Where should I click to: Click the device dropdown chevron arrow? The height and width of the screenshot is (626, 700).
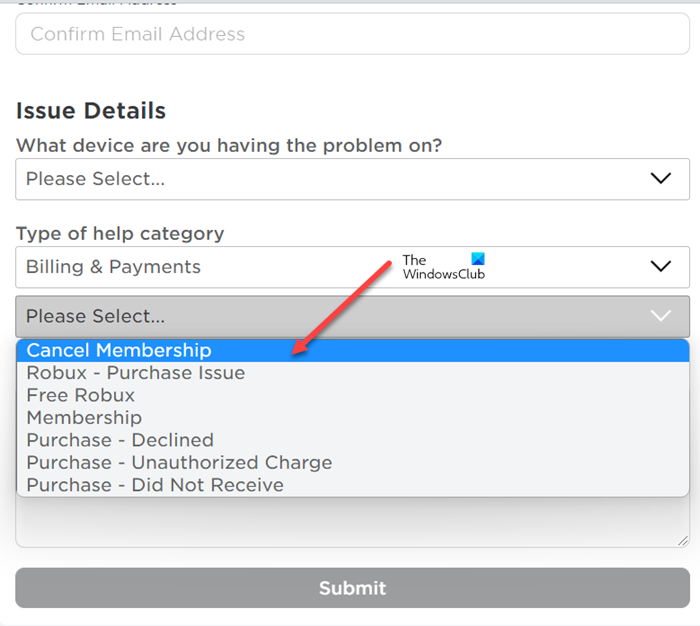(x=660, y=179)
